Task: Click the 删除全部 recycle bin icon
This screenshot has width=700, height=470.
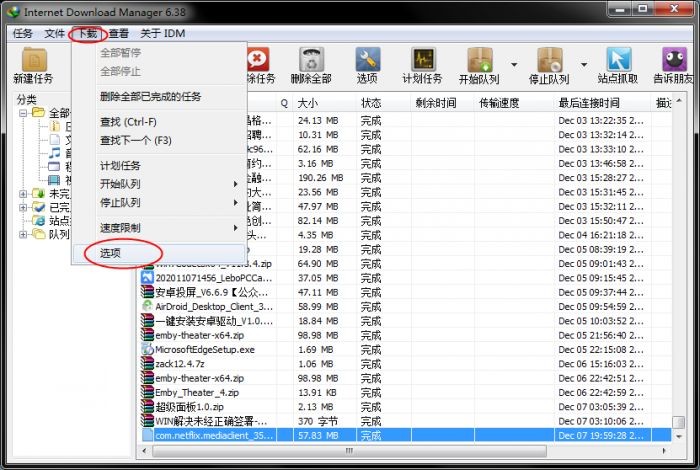Action: pos(311,59)
